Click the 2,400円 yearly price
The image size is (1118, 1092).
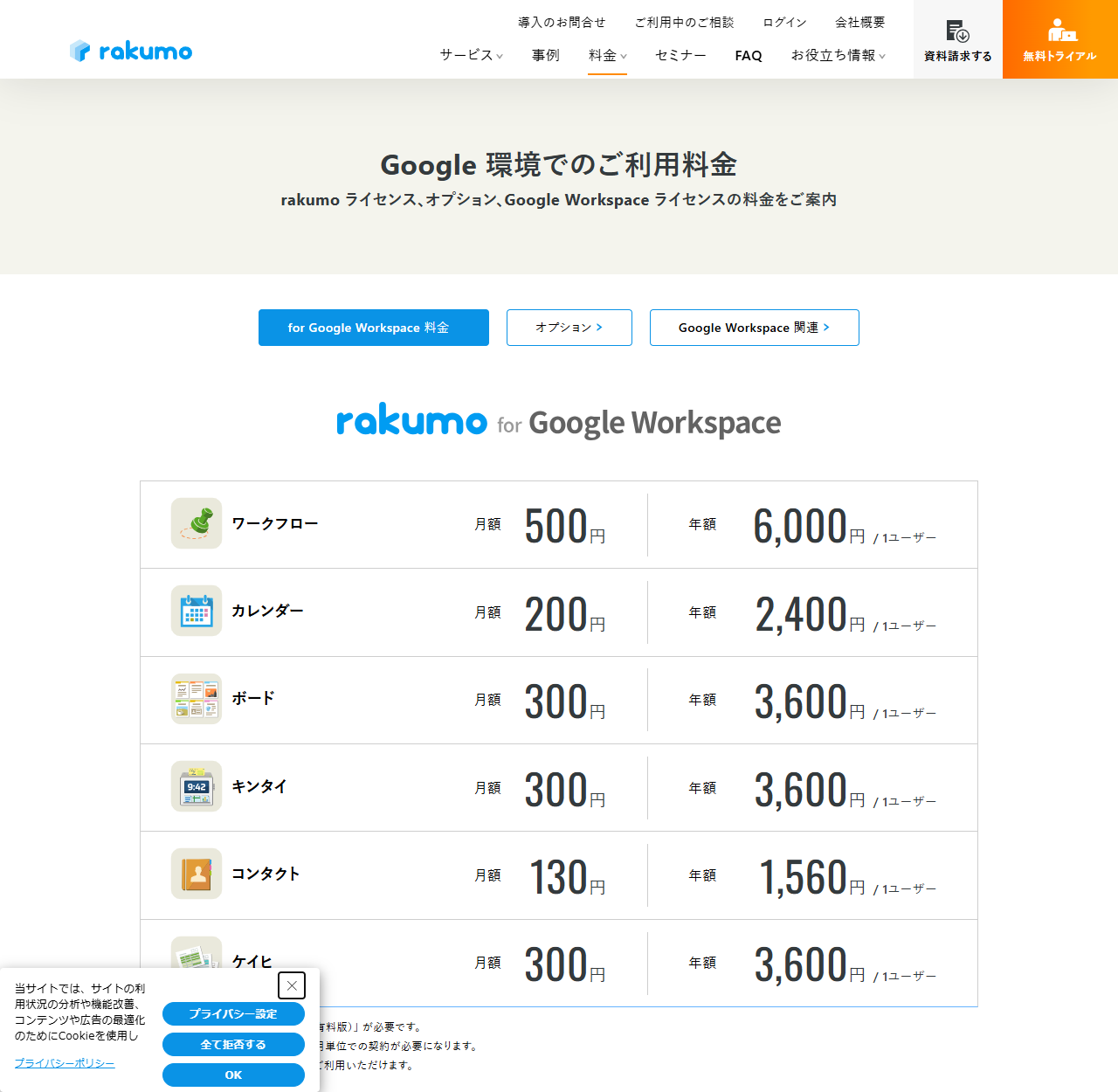pos(809,614)
